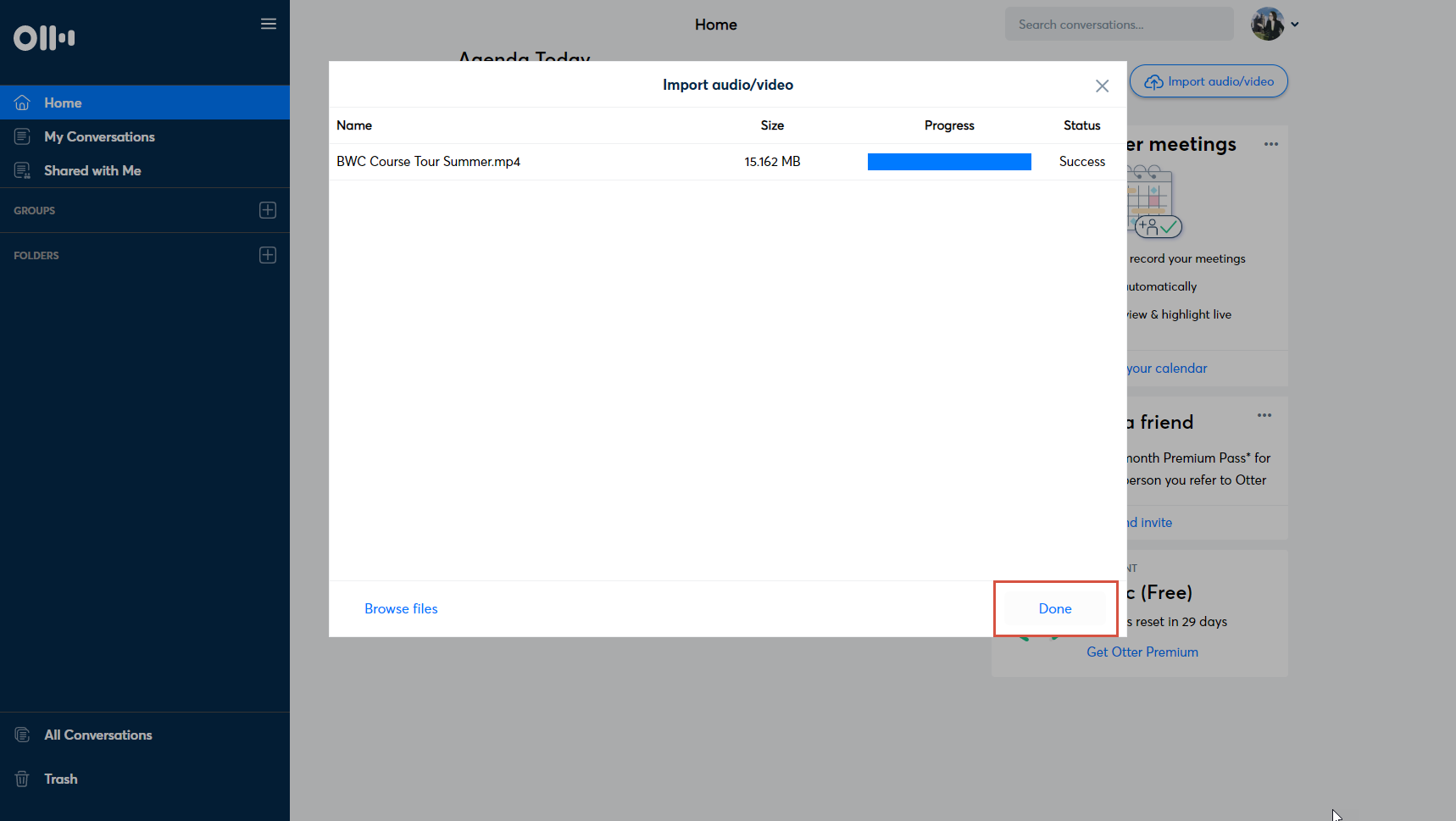1456x821 pixels.
Task: Open Shared with Me section
Action: click(x=92, y=170)
